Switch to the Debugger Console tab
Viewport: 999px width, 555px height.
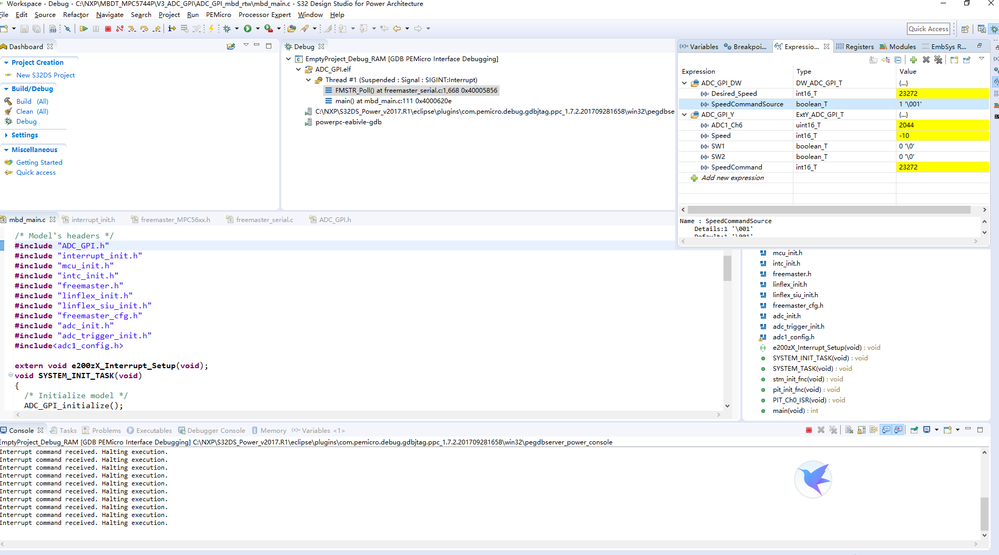[212, 431]
